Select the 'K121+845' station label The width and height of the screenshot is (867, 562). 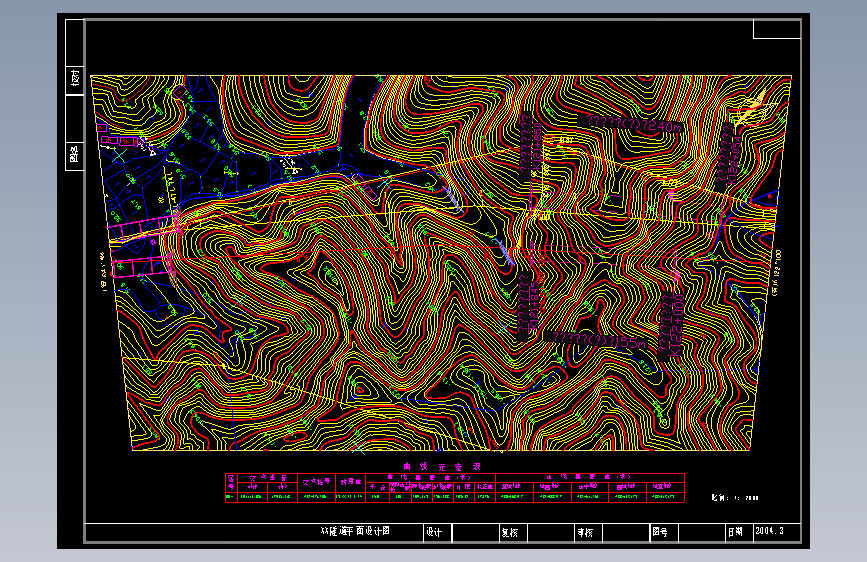(x=534, y=307)
